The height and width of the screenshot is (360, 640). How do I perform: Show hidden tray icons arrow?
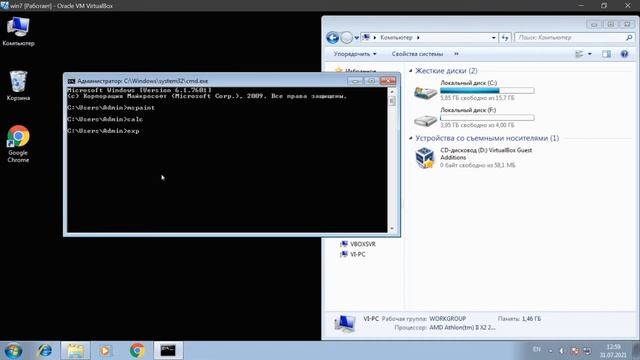point(550,351)
